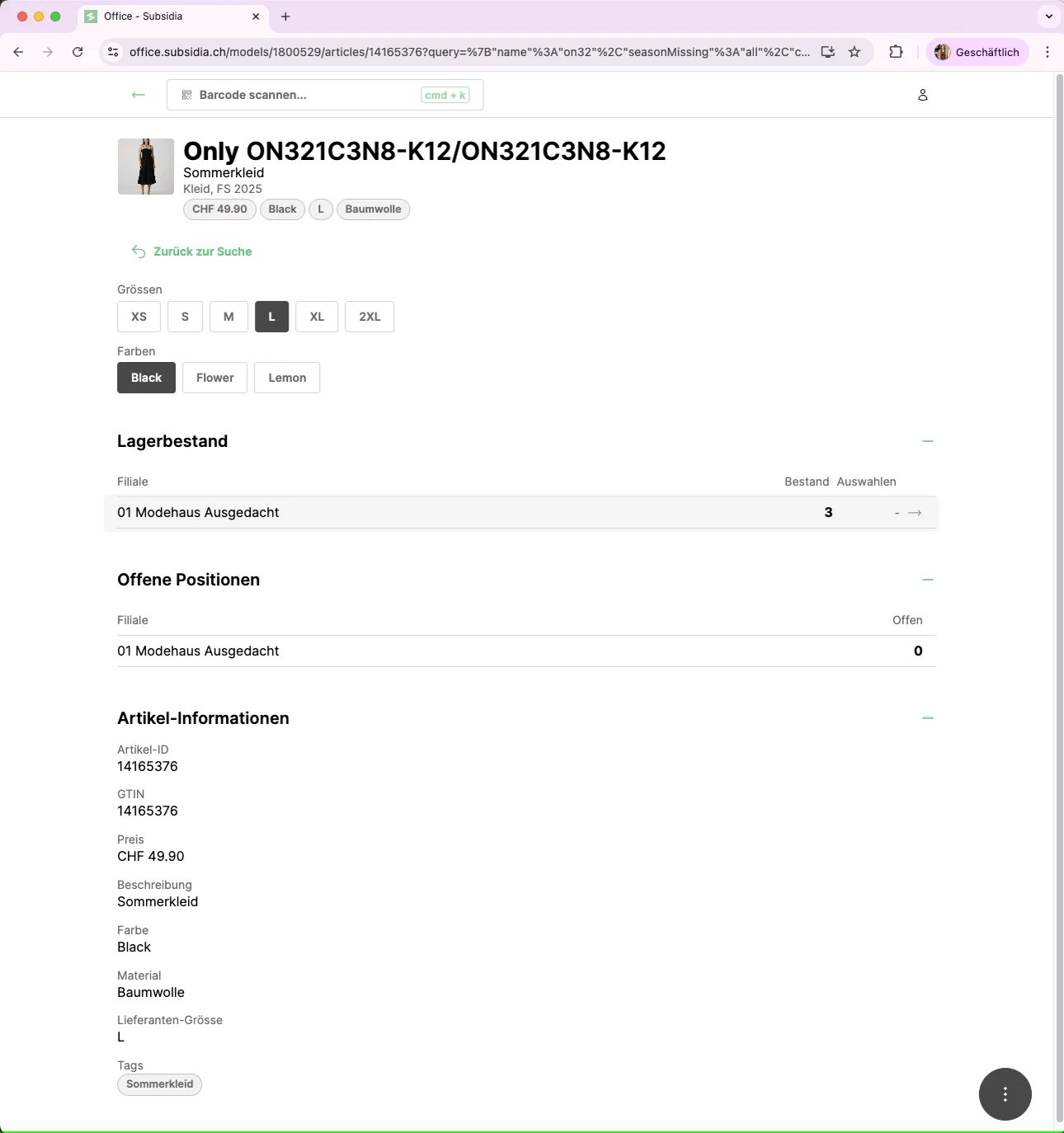Viewport: 1064px width, 1133px height.
Task: Switch to the Office - Subsidia tab
Action: pos(165,16)
